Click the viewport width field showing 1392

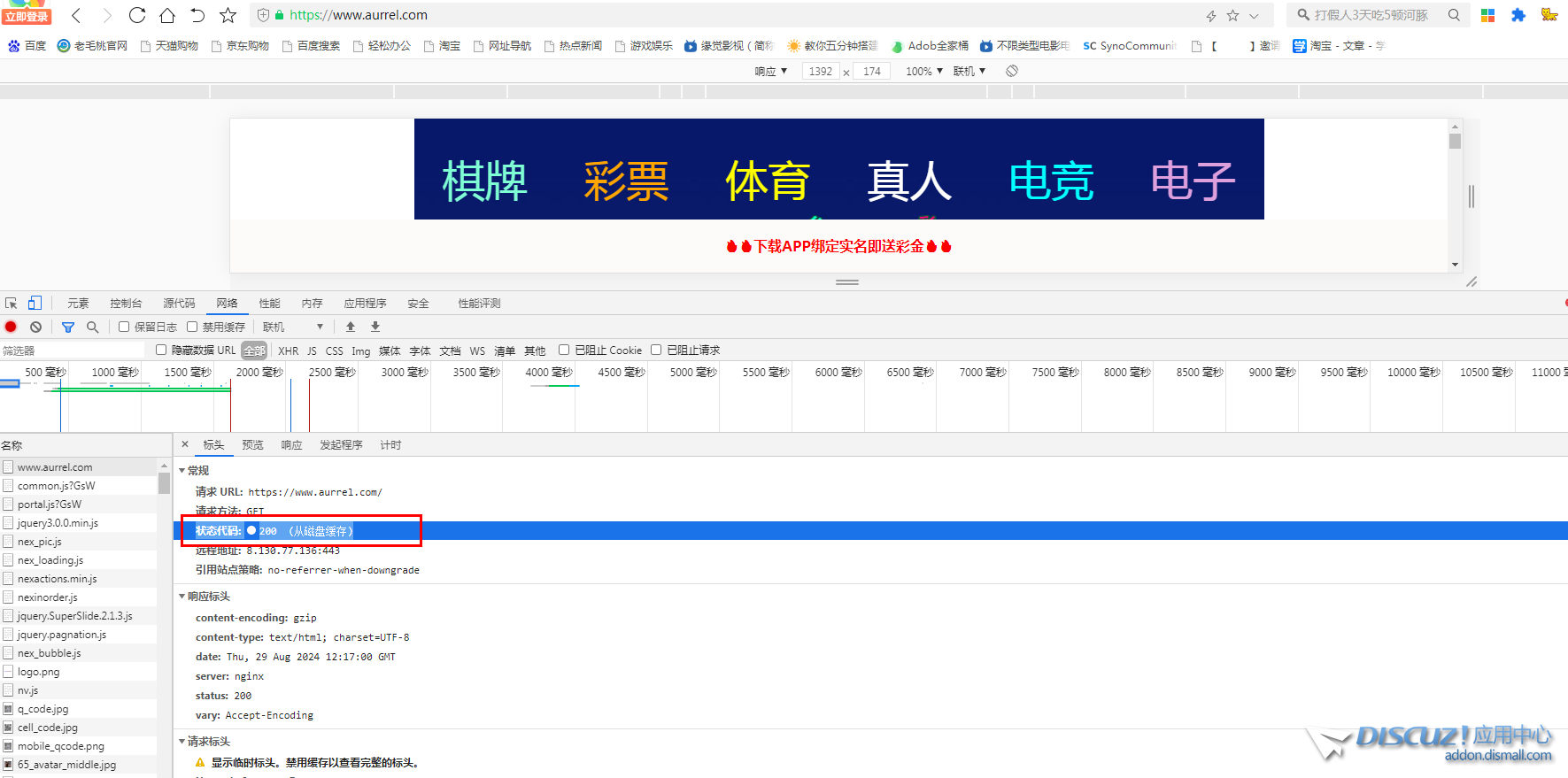click(x=821, y=71)
